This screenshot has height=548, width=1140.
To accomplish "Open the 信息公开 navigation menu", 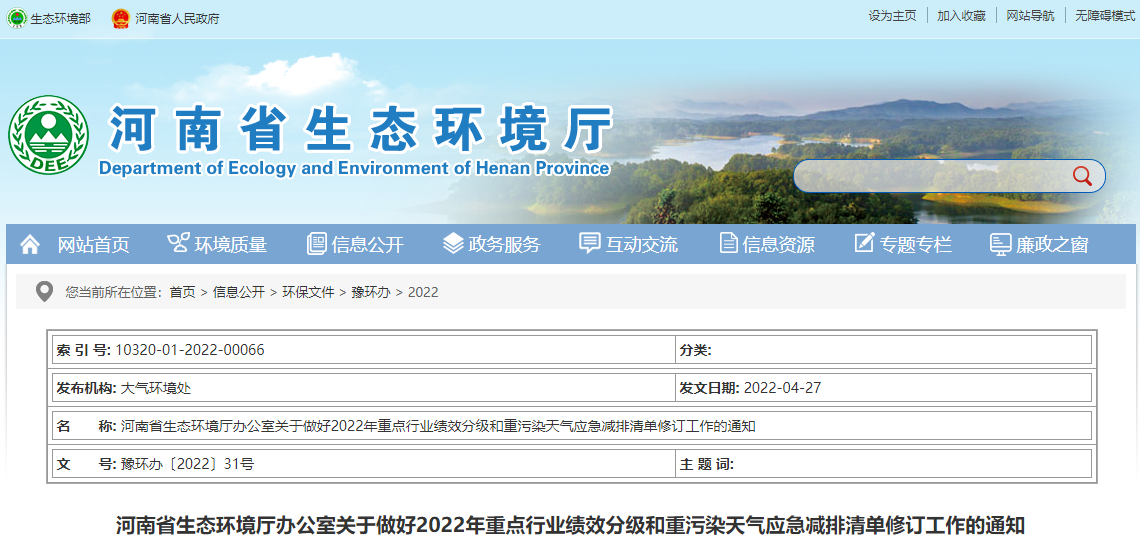I will (x=367, y=245).
